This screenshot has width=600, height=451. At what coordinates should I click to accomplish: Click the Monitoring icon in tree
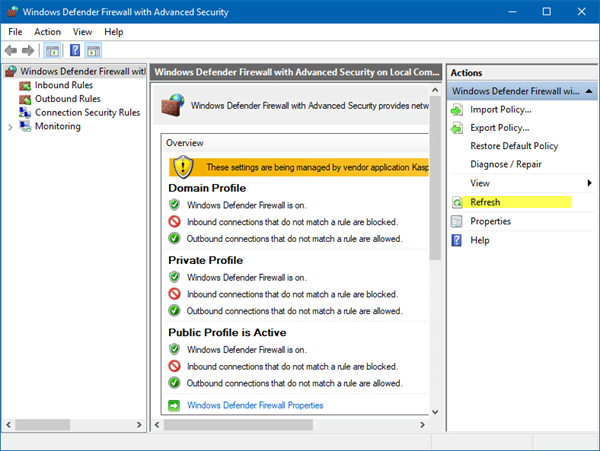pos(25,126)
